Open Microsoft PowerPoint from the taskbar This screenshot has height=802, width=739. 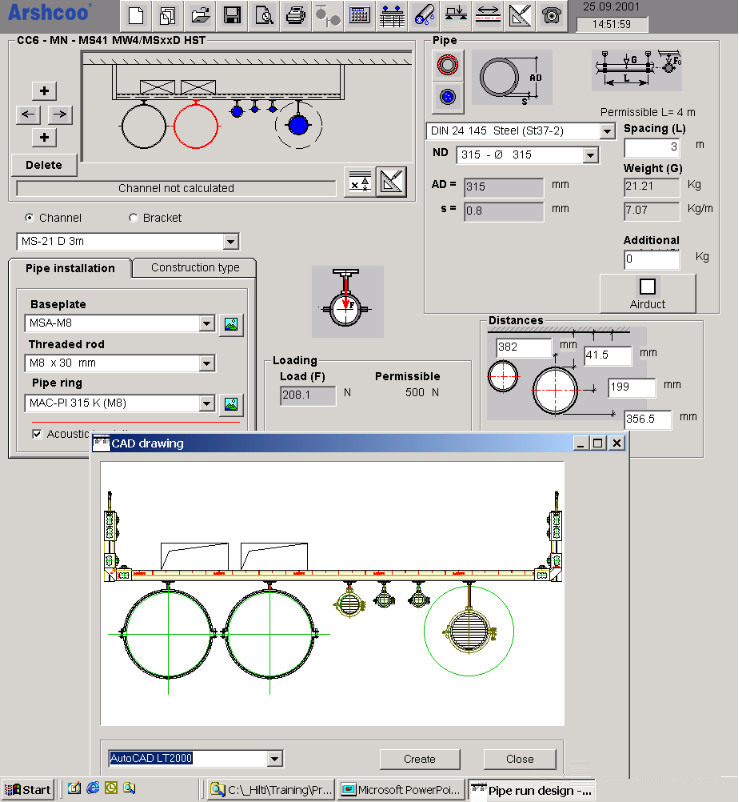coord(402,790)
